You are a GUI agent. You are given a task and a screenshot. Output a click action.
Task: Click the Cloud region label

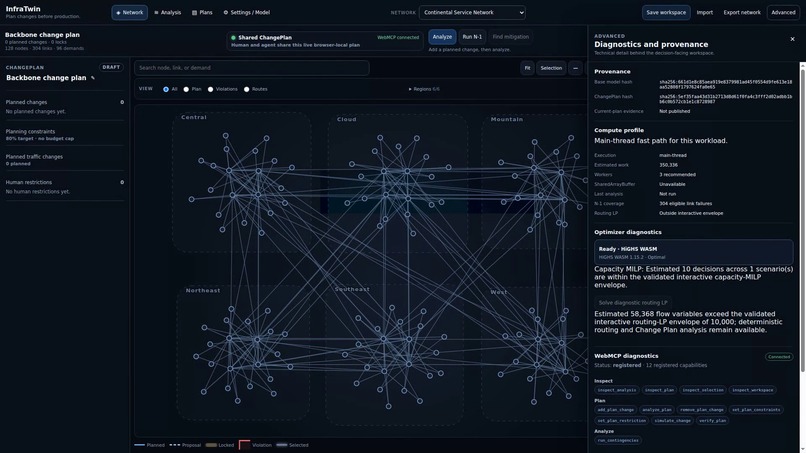coord(346,119)
